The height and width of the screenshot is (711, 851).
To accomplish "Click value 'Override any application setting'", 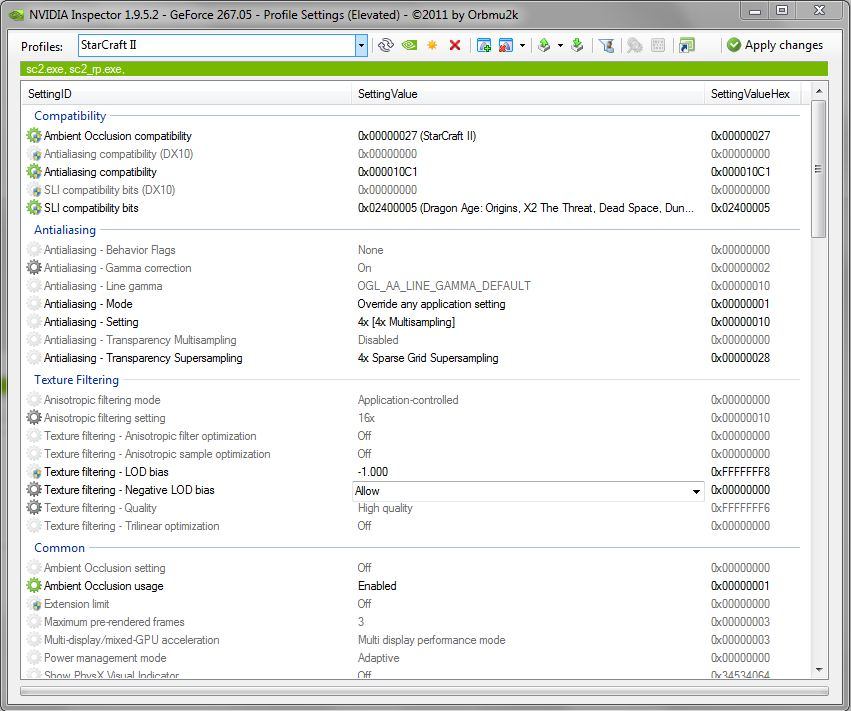I will (431, 304).
